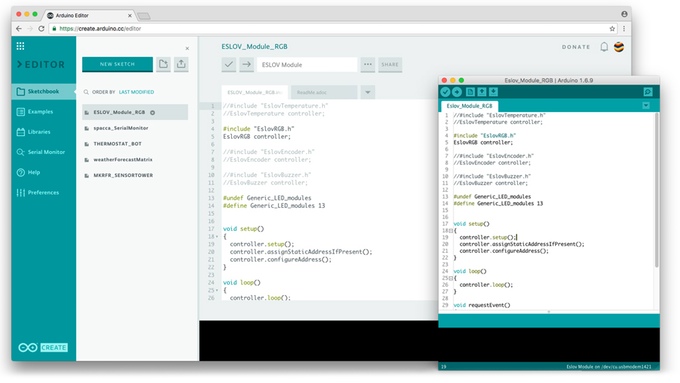Image resolution: width=680 pixels, height=383 pixels.
Task: Open the user profile avatar
Action: coord(619,47)
